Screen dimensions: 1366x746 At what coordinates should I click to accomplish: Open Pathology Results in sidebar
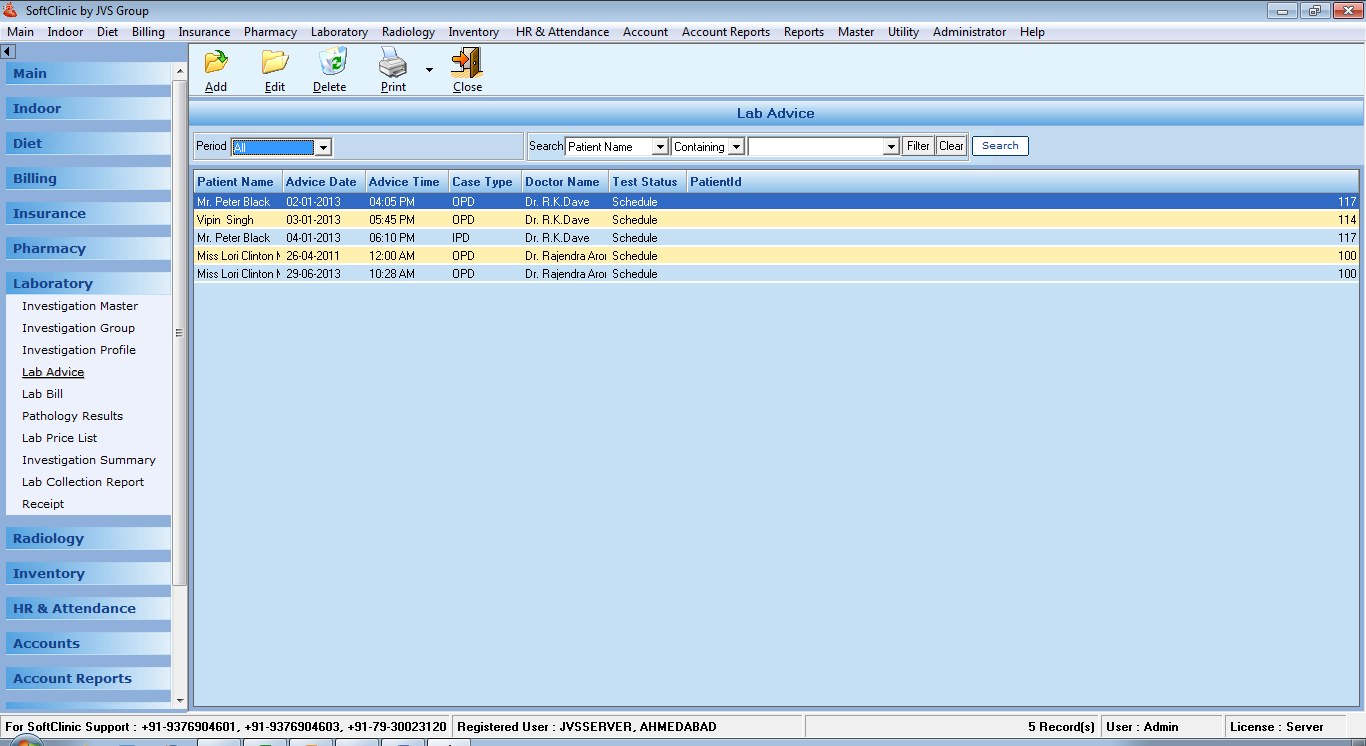coord(73,416)
